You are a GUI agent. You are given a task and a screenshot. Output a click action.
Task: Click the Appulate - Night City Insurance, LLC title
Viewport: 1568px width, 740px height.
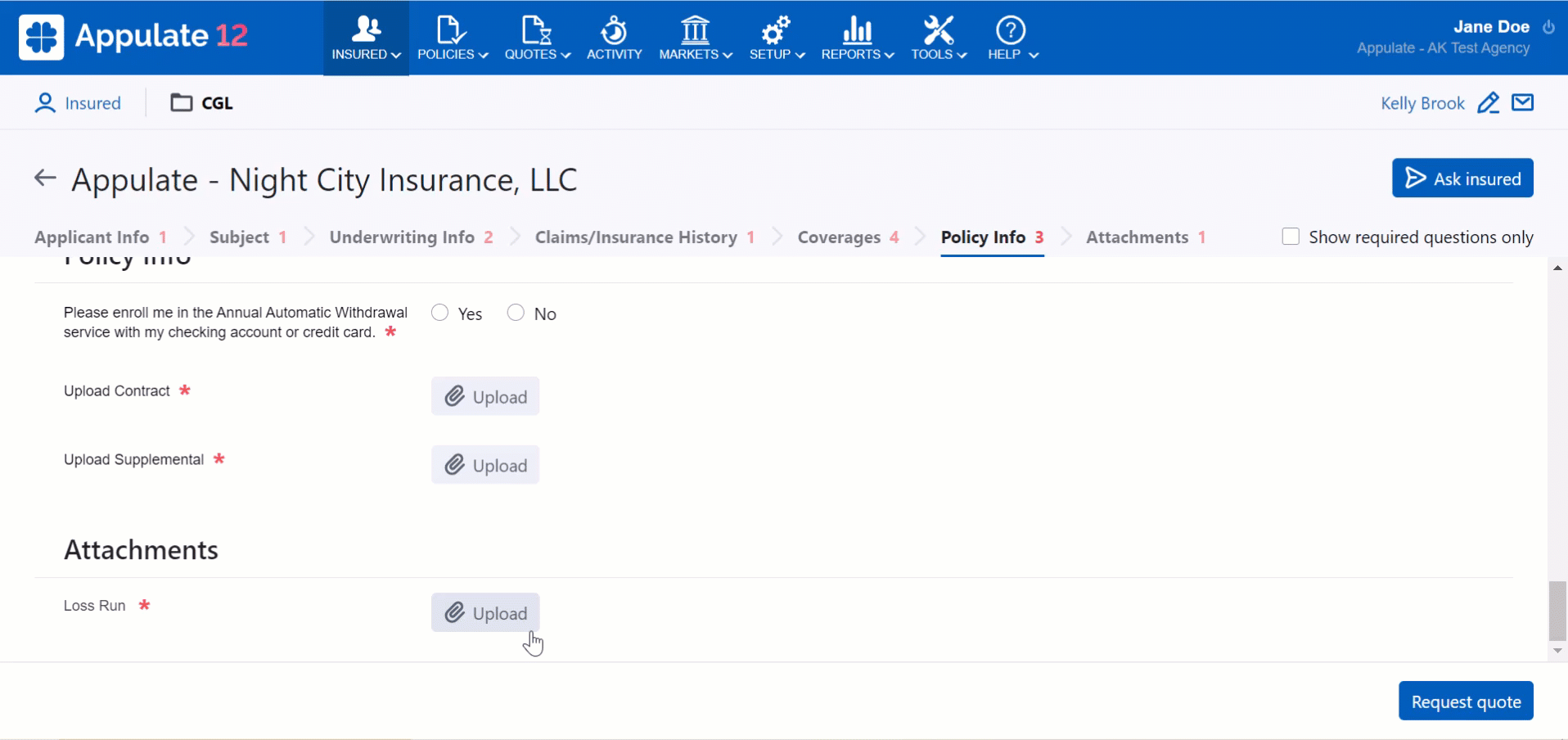pos(324,179)
